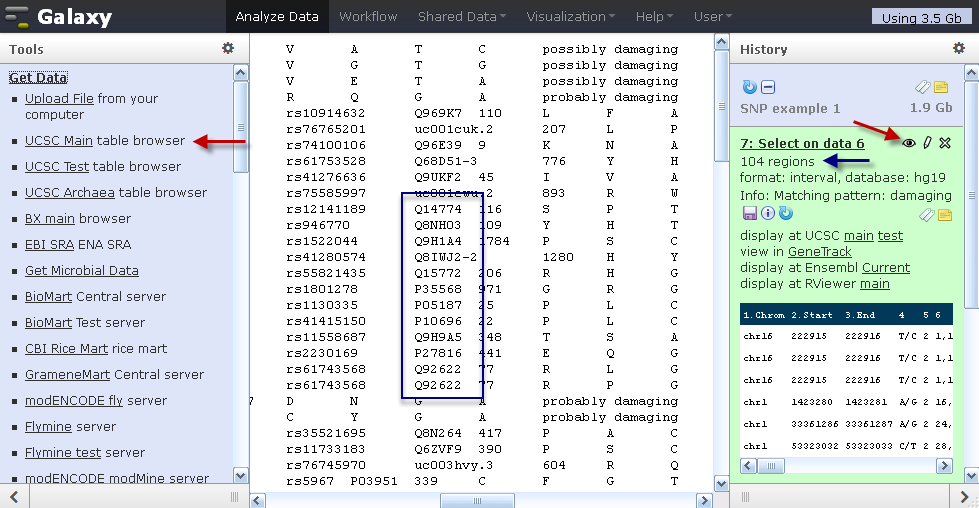Collapse the Tools panel with the left chevron

[x=14, y=497]
